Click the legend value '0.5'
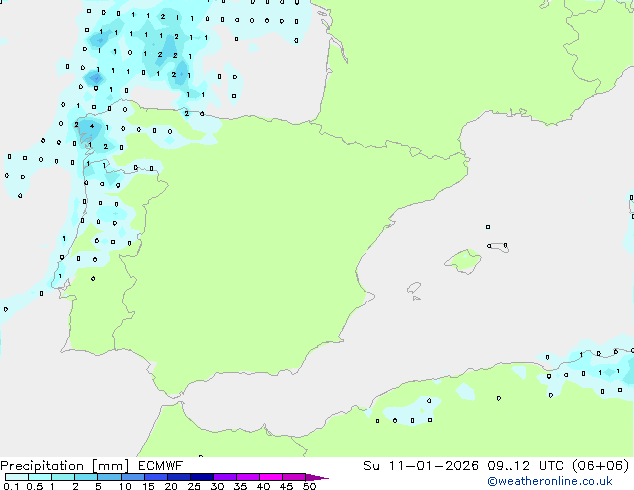Screen dimensions: 634x490 35,486
